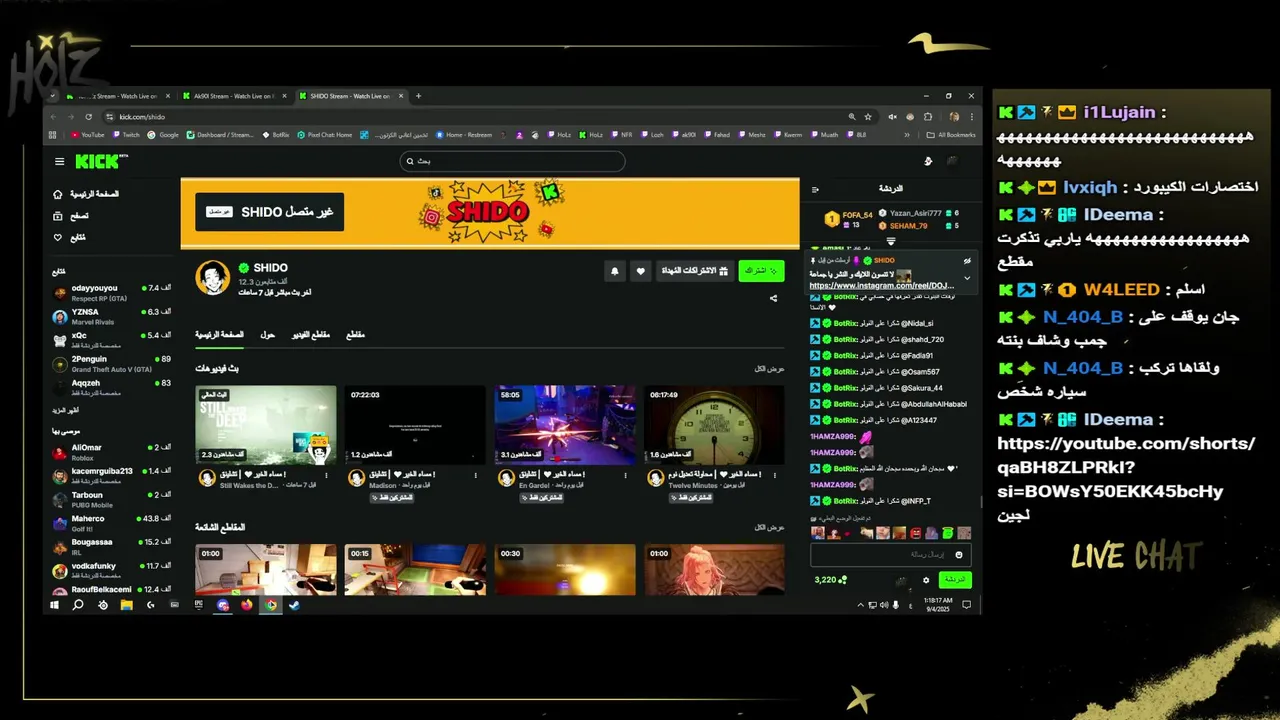Click the green Subscribe button
Viewport: 1280px width, 720px height.
[x=761, y=271]
